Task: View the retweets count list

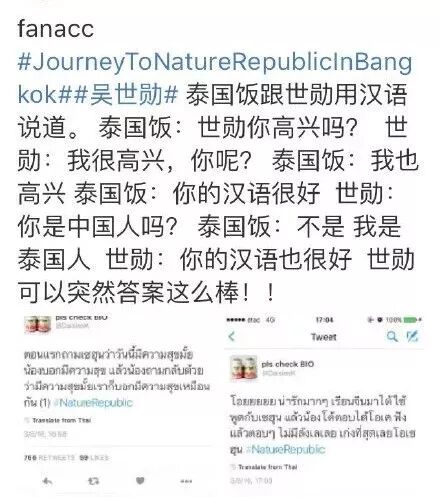Action: 49,458
